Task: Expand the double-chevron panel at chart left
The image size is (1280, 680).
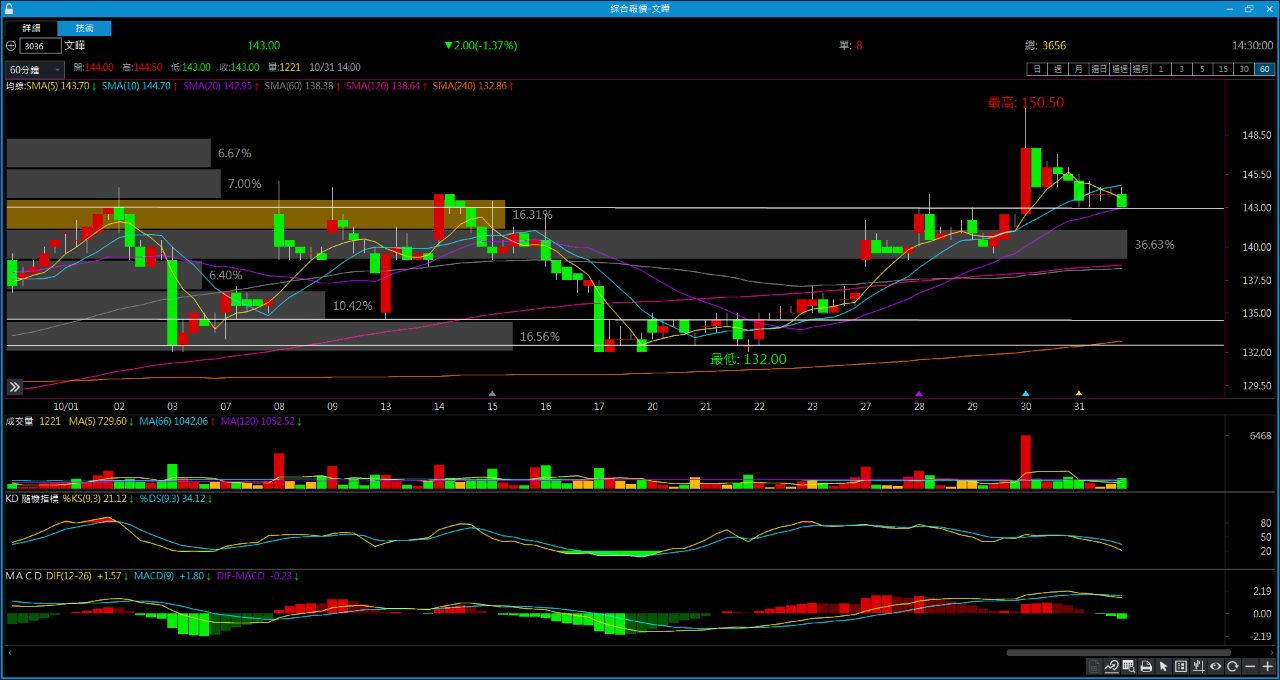Action: click(x=14, y=387)
